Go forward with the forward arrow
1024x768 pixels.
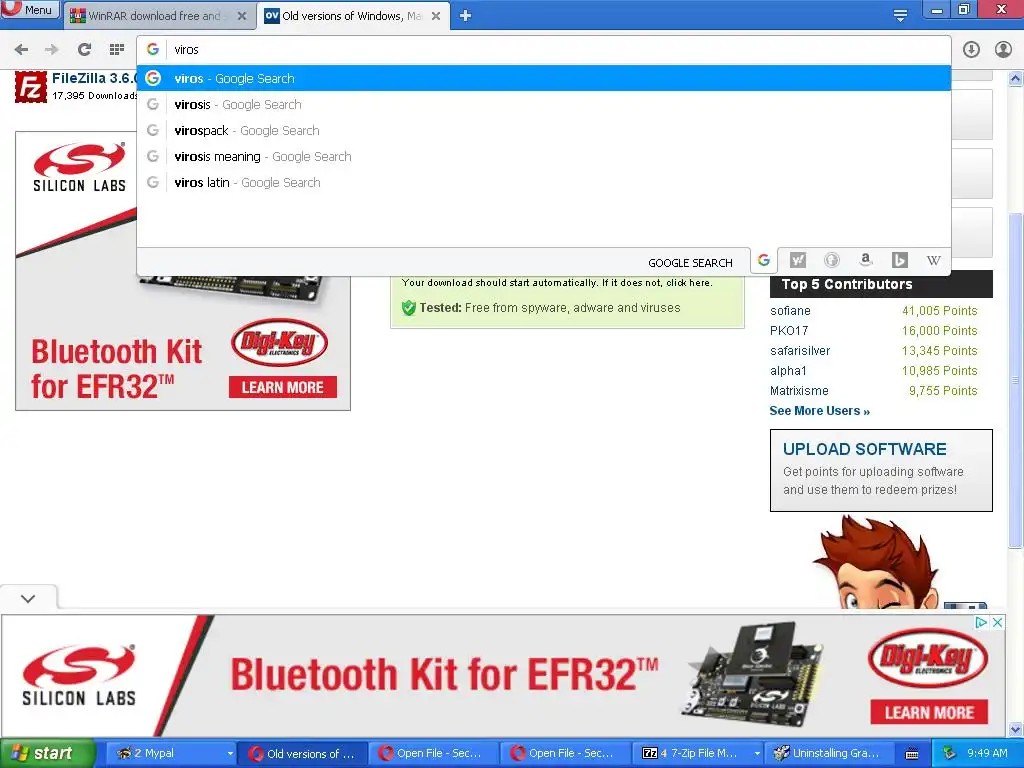[x=52, y=50]
